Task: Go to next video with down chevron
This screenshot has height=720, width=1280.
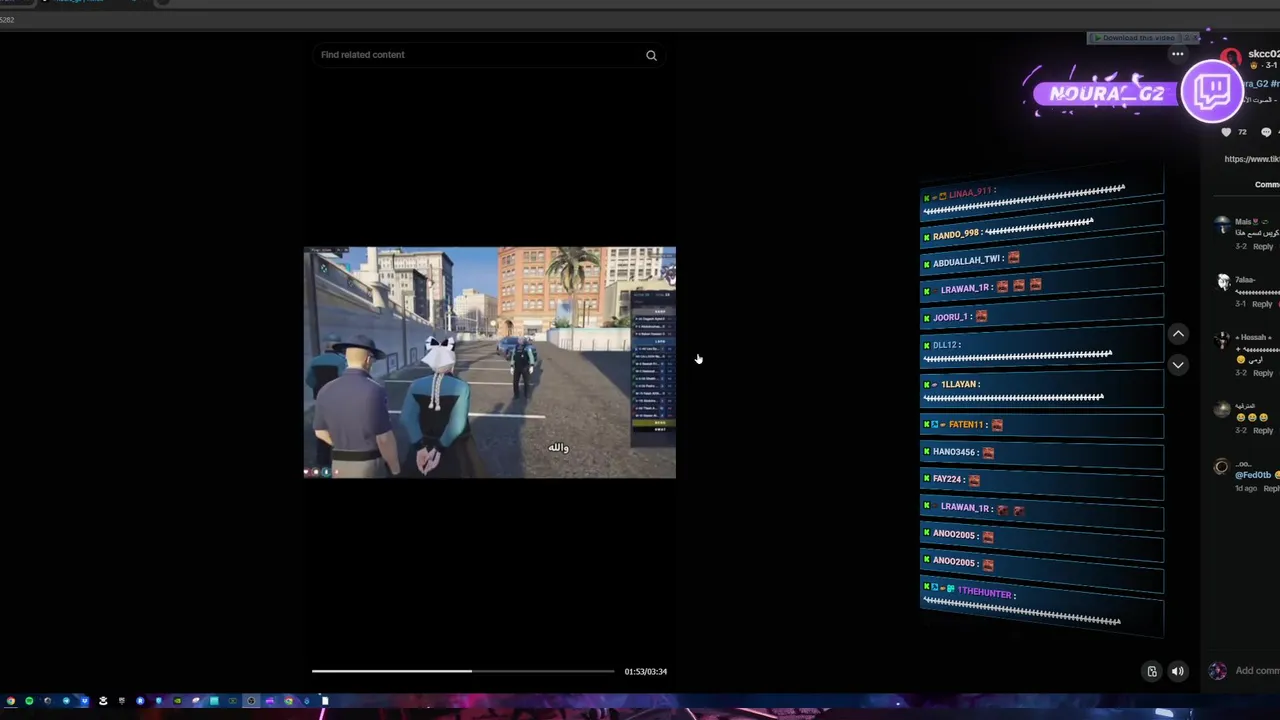Action: coord(1178,365)
